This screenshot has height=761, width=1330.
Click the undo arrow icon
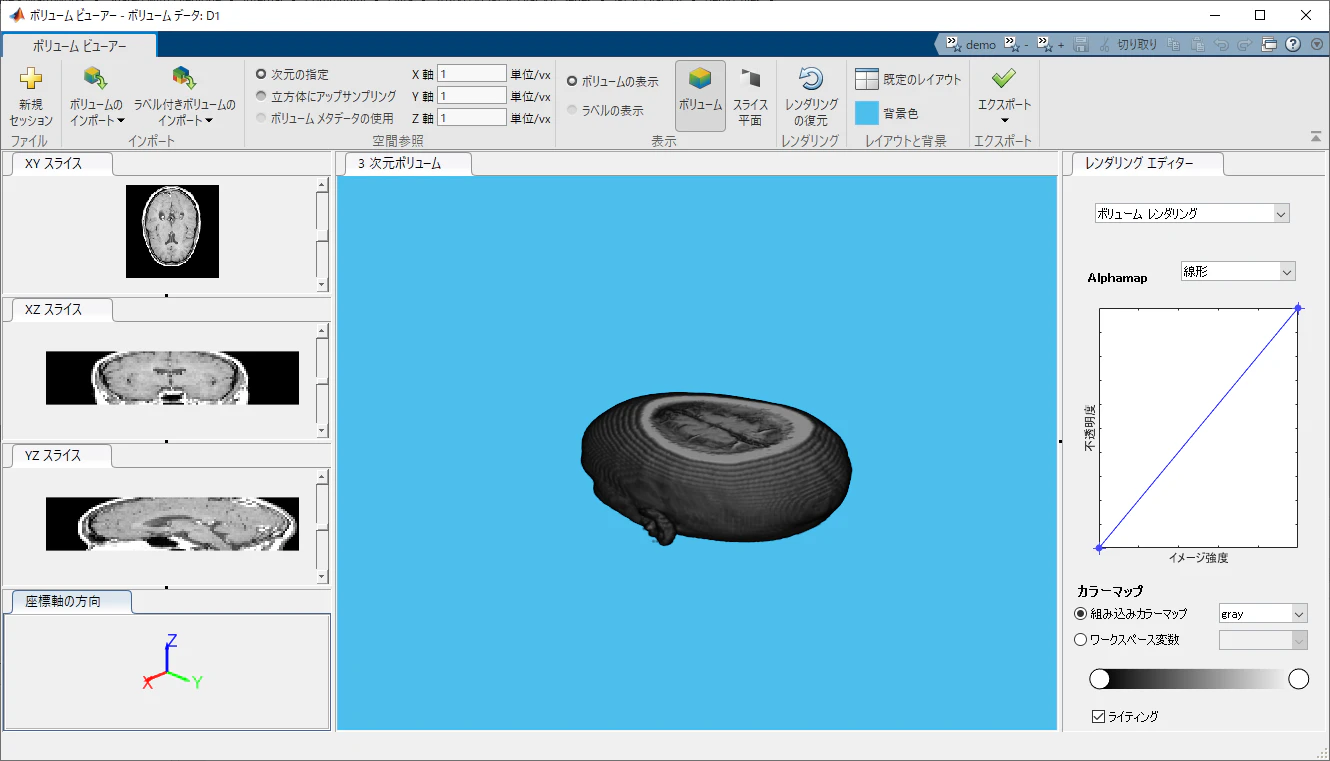point(1221,44)
